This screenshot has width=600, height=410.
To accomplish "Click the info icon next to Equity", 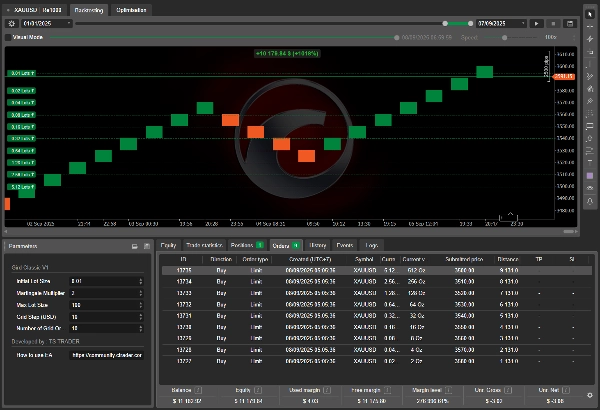I will point(258,390).
